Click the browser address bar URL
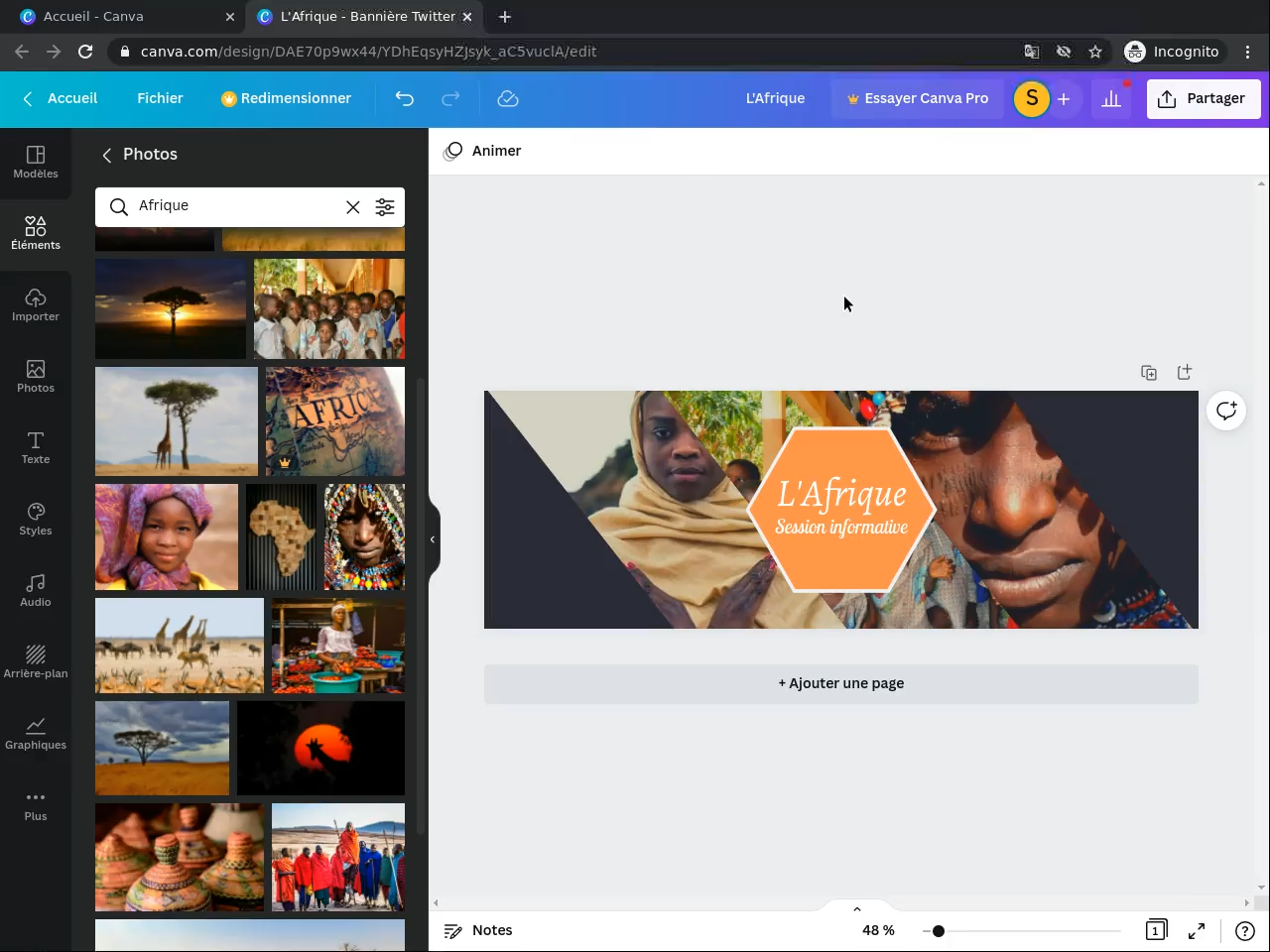This screenshot has width=1270, height=952. tap(368, 52)
